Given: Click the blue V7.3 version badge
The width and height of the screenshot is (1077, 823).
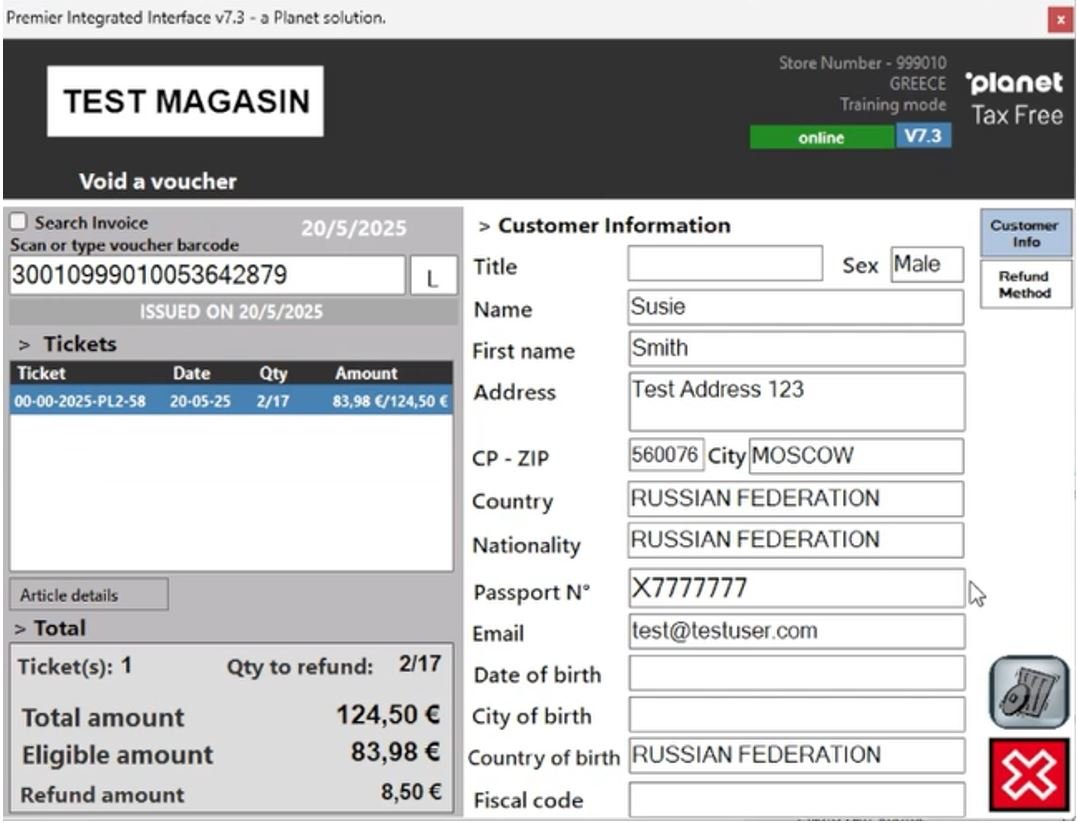Looking at the screenshot, I should point(922,137).
